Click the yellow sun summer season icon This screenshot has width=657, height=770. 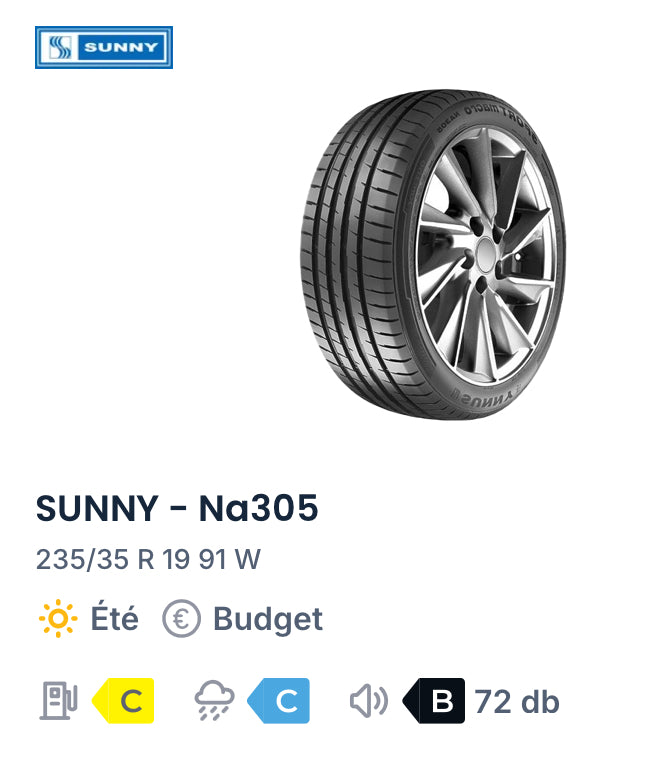(57, 619)
